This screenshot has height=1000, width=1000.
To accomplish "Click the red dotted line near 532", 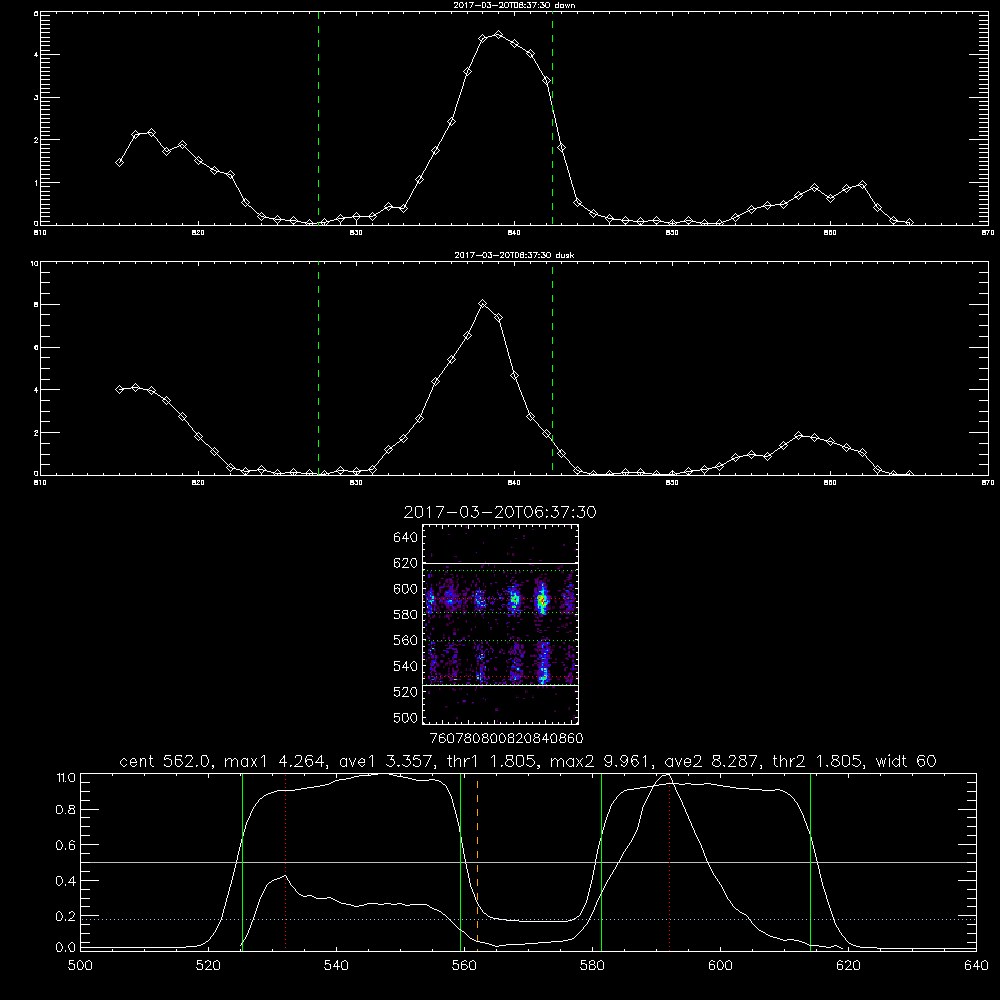I will 286,862.
